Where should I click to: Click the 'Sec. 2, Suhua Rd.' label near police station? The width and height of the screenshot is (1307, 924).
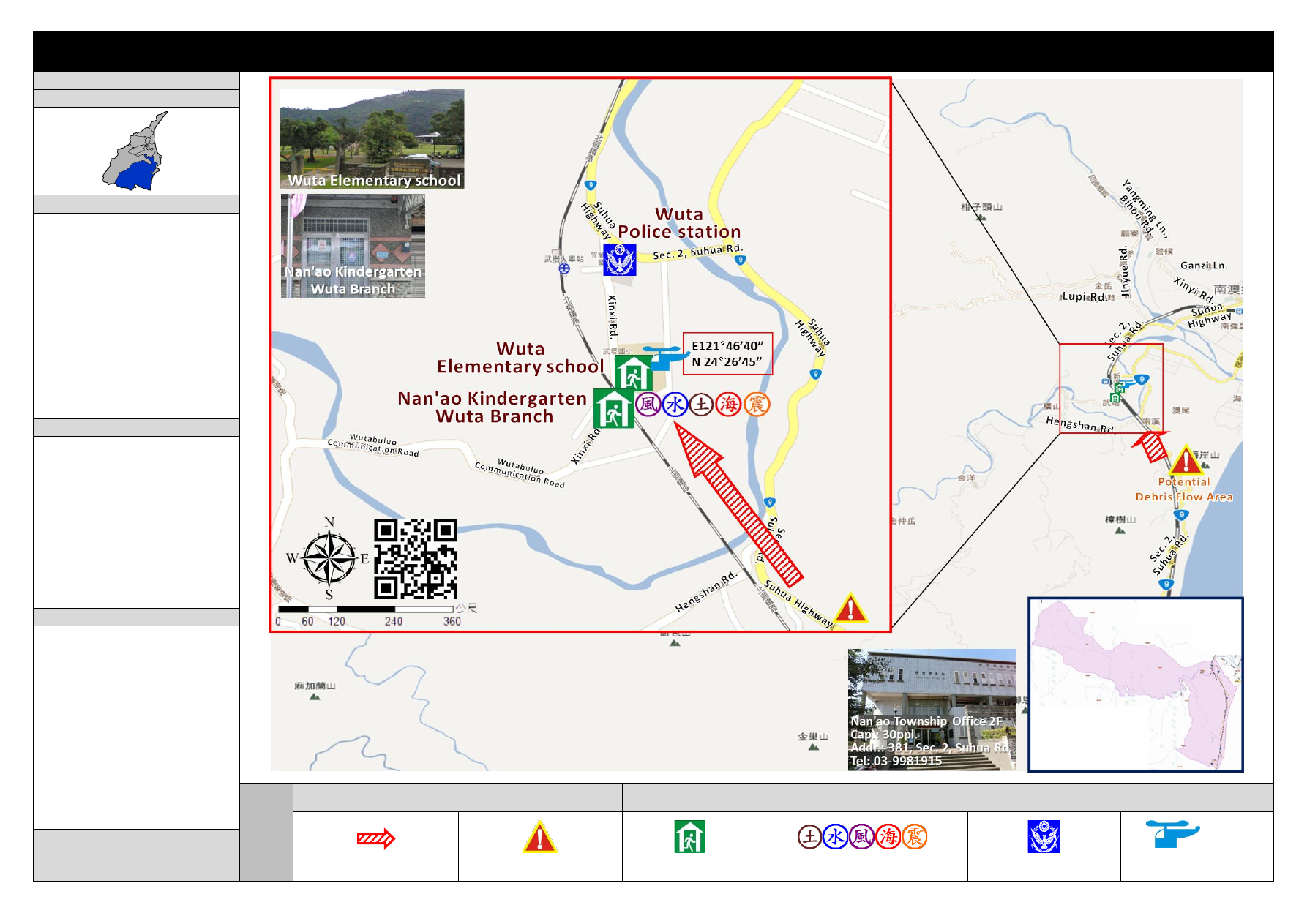tap(697, 252)
